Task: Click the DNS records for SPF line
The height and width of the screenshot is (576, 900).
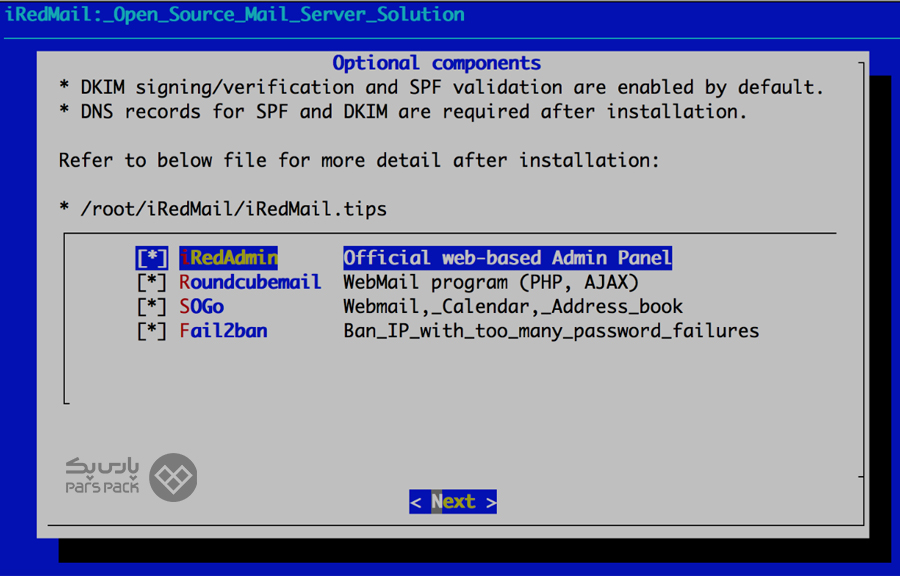Action: 403,111
